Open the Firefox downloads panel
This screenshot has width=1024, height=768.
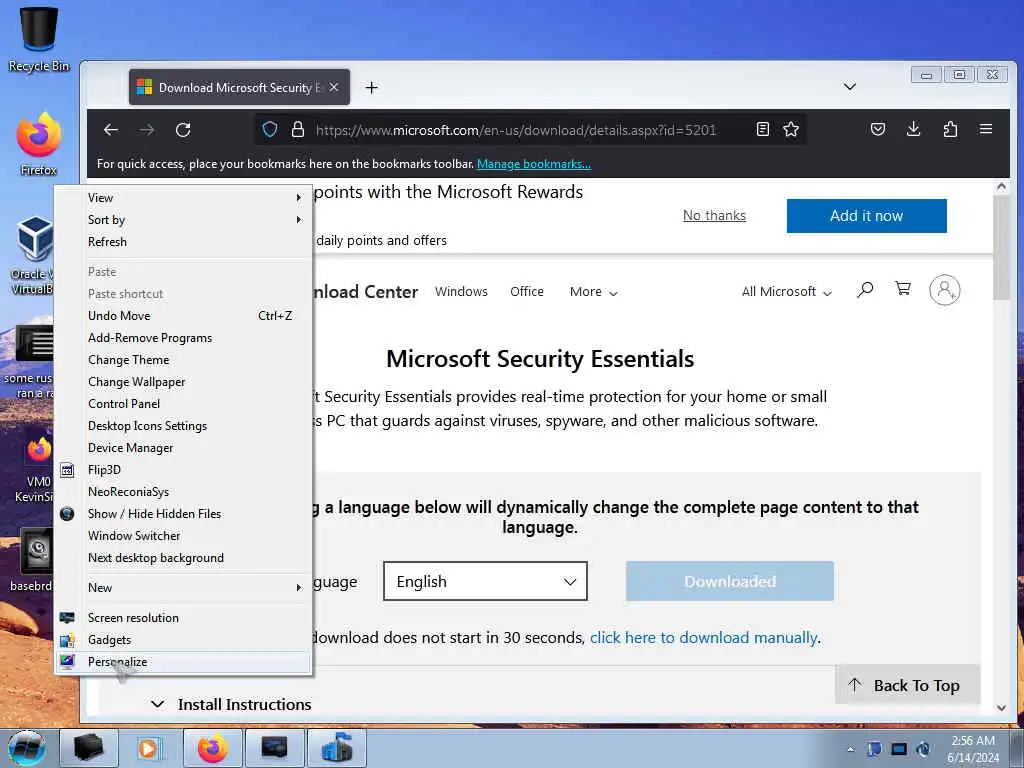(914, 129)
